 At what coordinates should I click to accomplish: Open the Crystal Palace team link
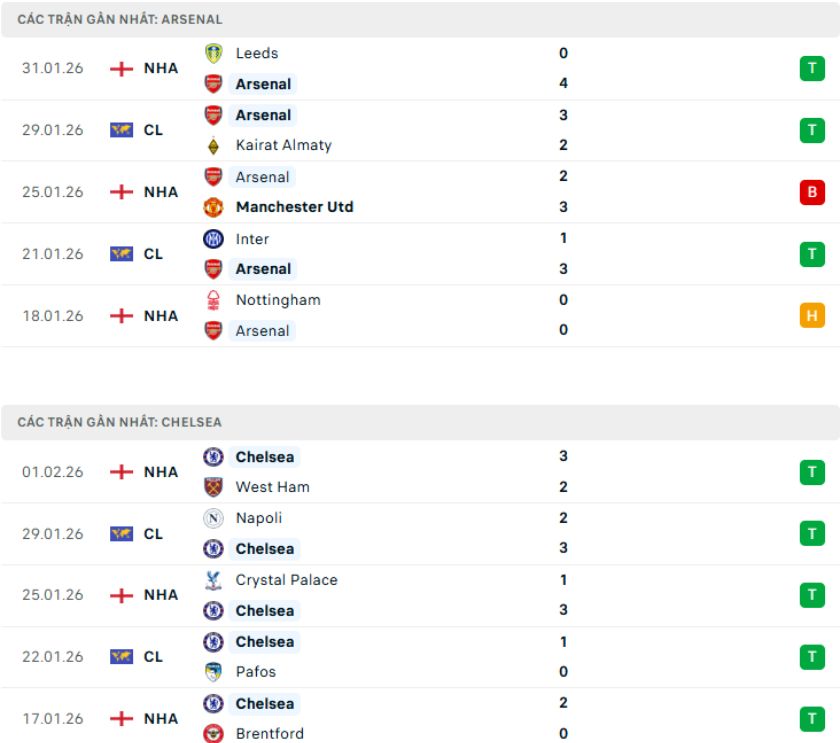click(286, 580)
